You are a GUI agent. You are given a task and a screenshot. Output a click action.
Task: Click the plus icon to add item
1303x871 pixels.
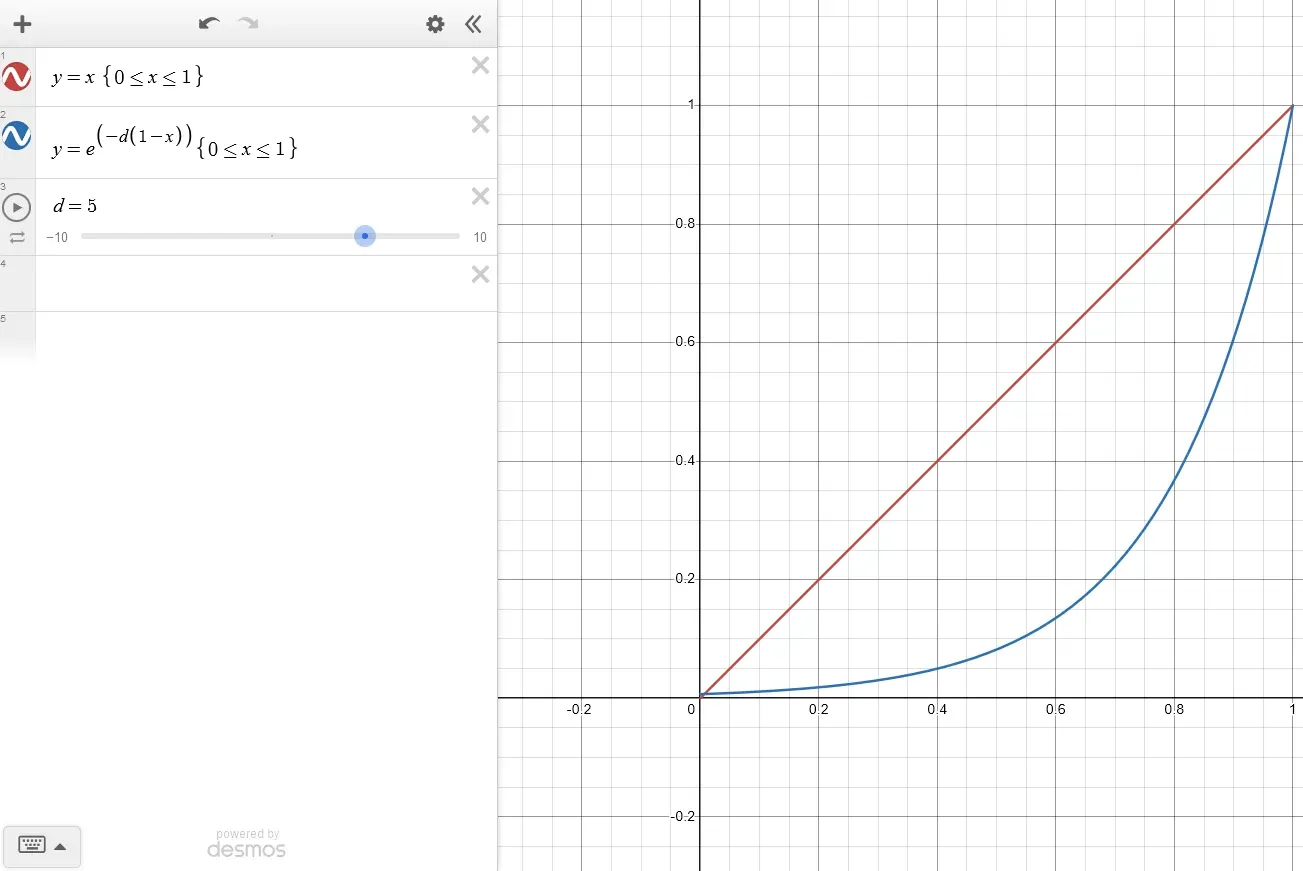click(x=22, y=24)
